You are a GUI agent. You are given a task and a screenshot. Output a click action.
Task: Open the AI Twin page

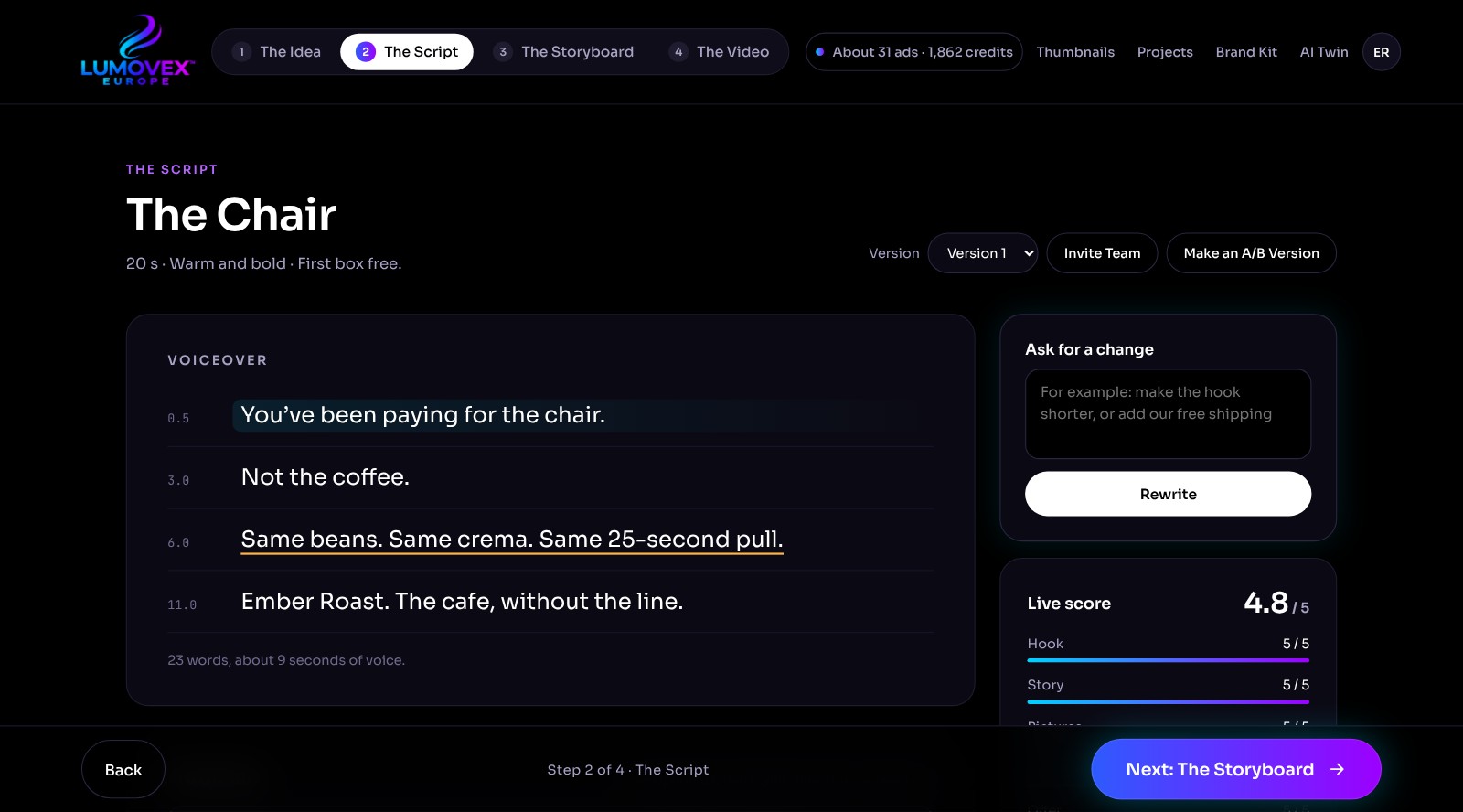1324,52
